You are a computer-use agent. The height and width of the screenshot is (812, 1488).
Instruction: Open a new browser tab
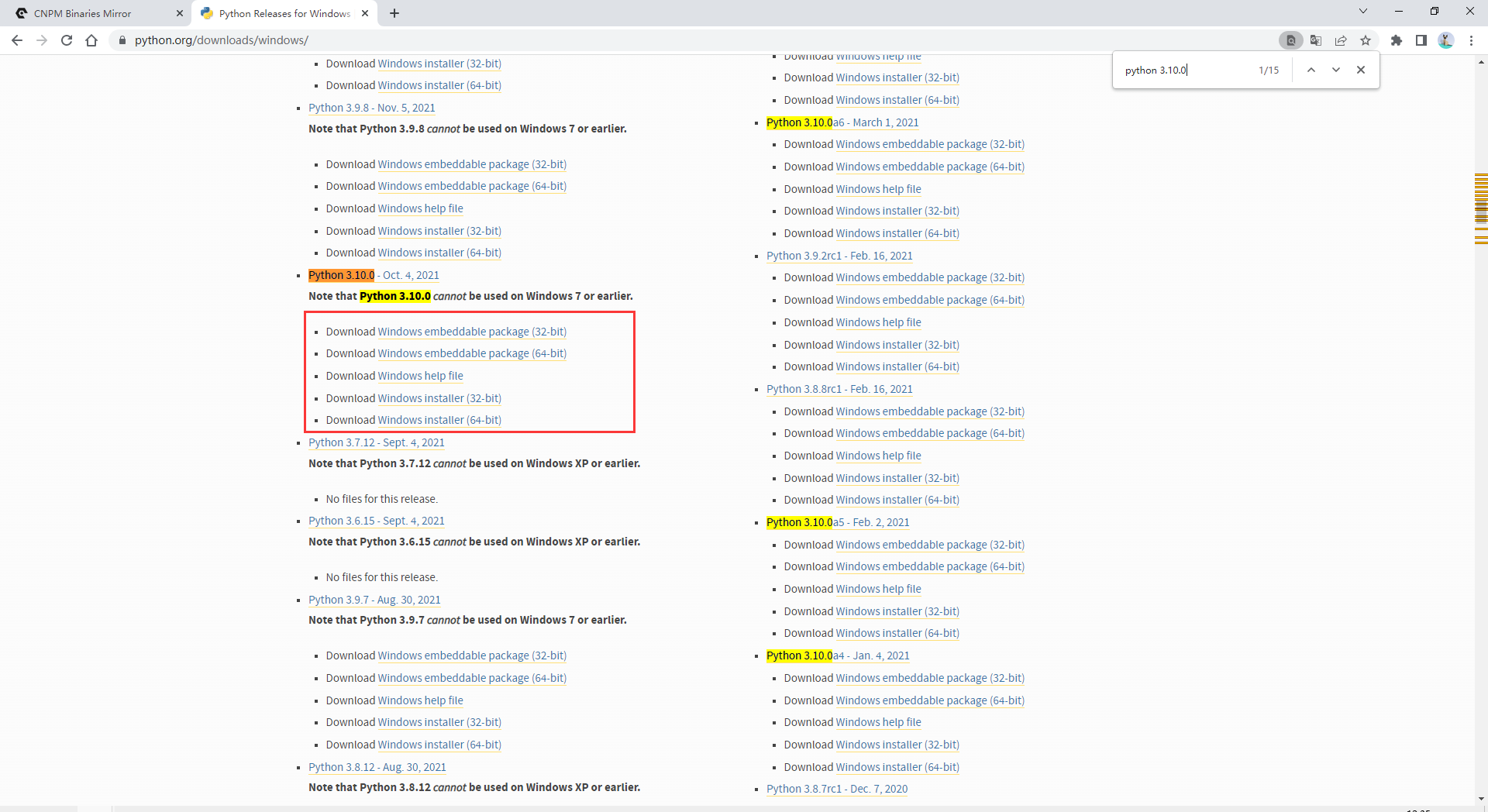tap(394, 13)
